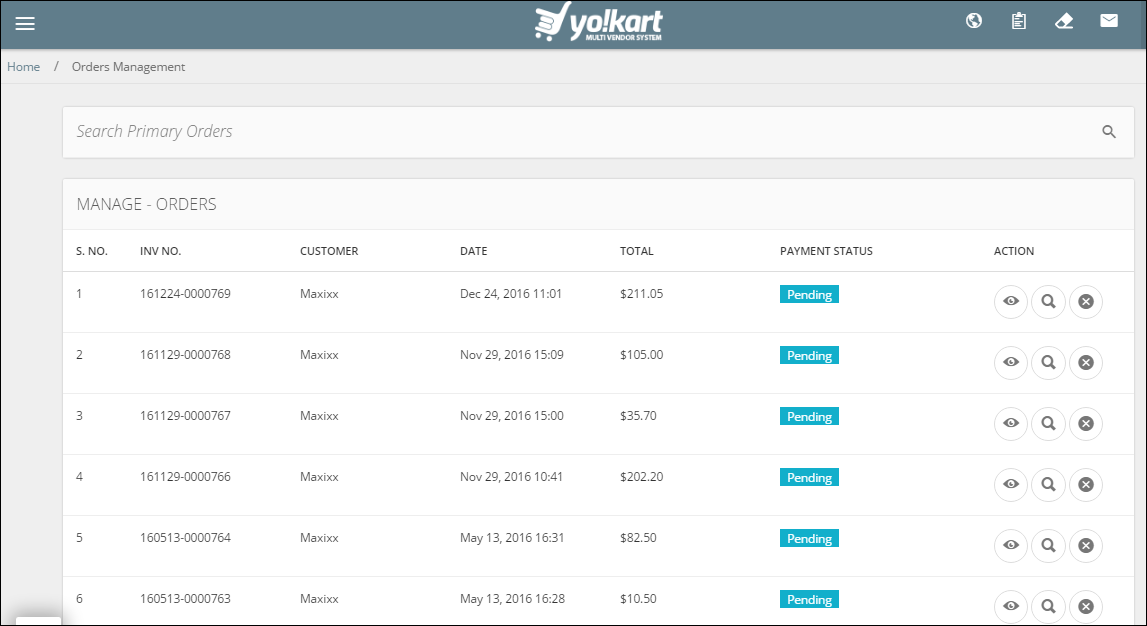Viewport: 1147px width, 626px height.
Task: View order 161129-0000767 with eye icon
Action: click(x=1011, y=423)
